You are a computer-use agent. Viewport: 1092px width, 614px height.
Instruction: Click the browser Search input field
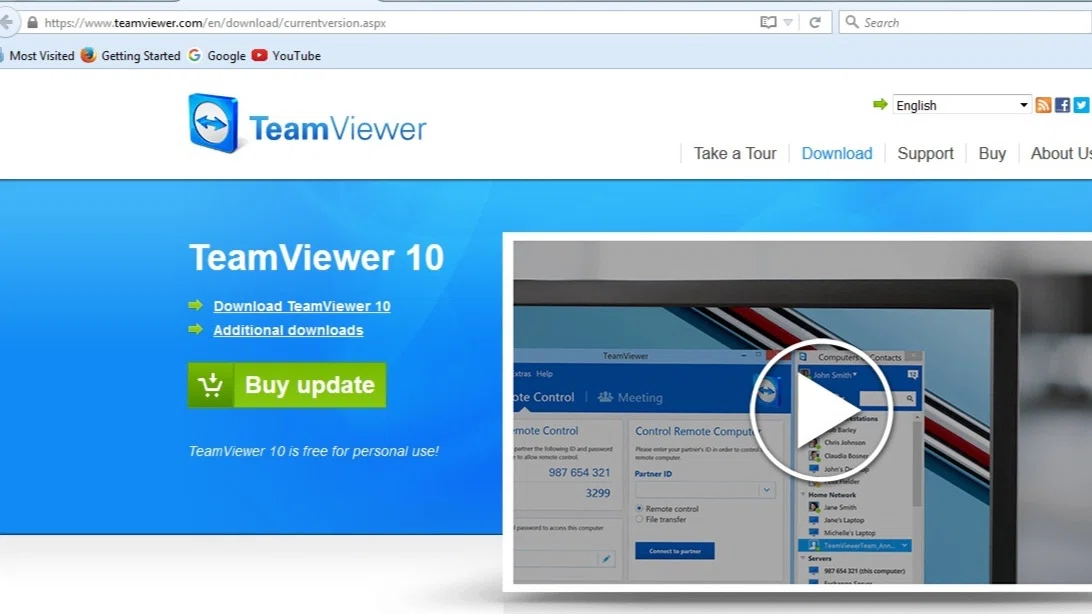tap(965, 22)
